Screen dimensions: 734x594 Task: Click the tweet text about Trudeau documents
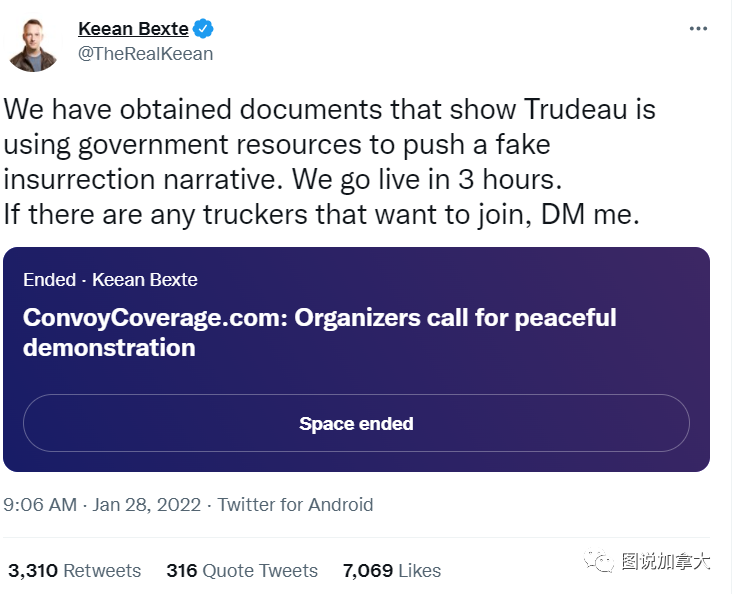[330, 162]
